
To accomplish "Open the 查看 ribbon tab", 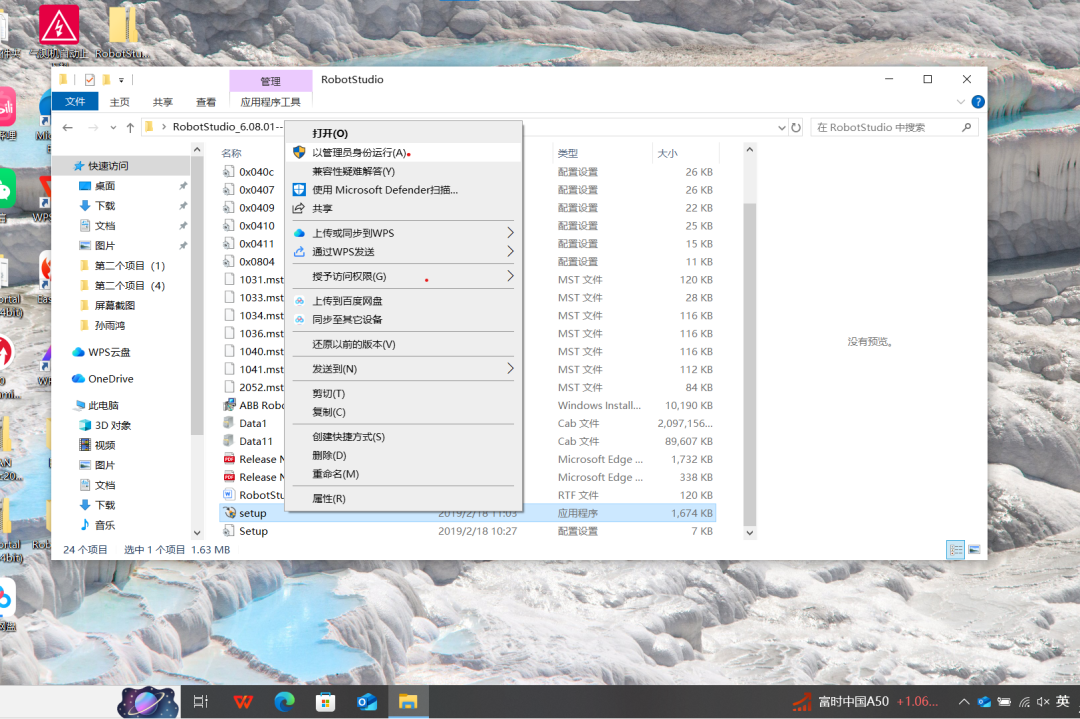I will 206,102.
